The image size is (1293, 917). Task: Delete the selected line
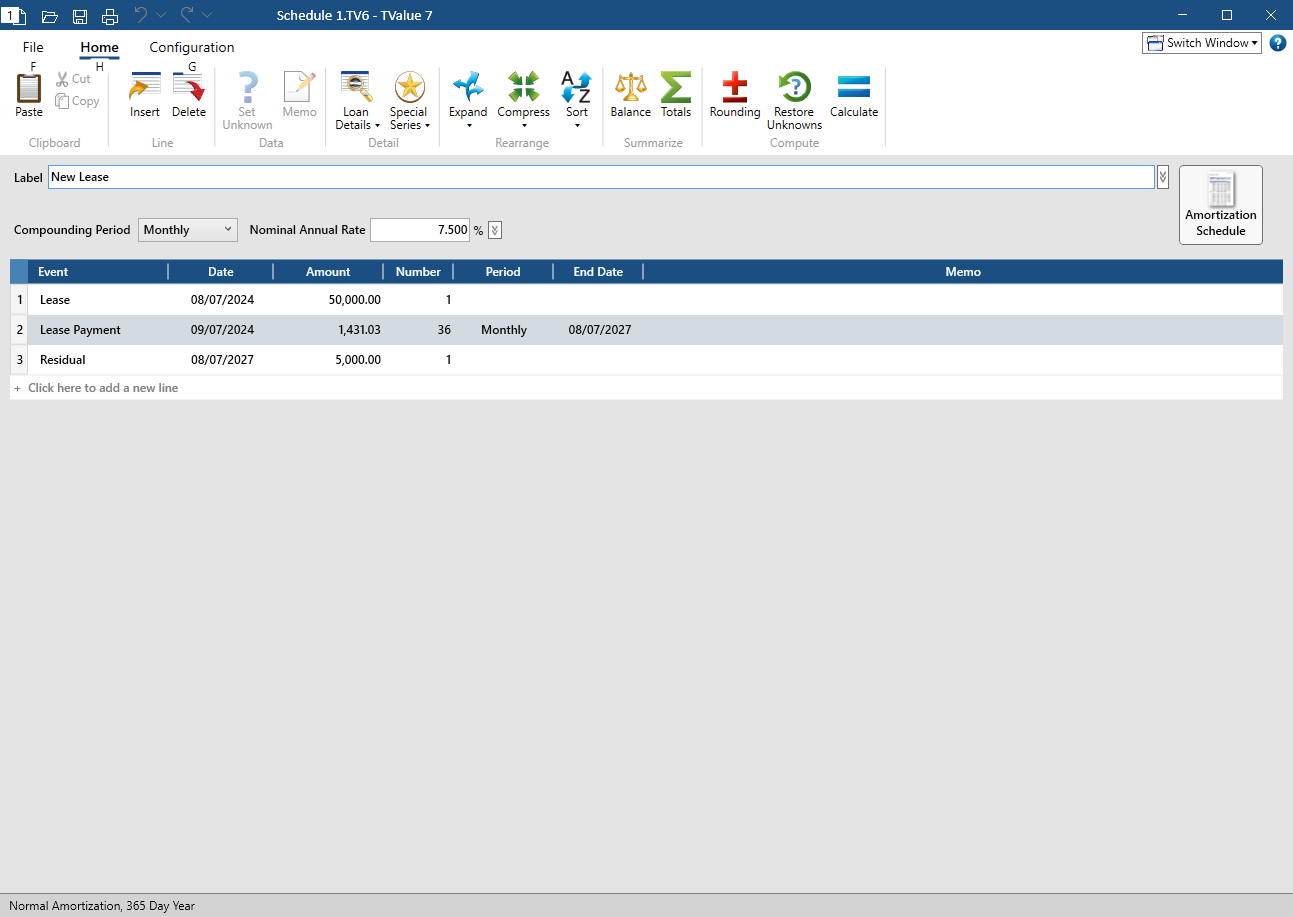click(188, 95)
